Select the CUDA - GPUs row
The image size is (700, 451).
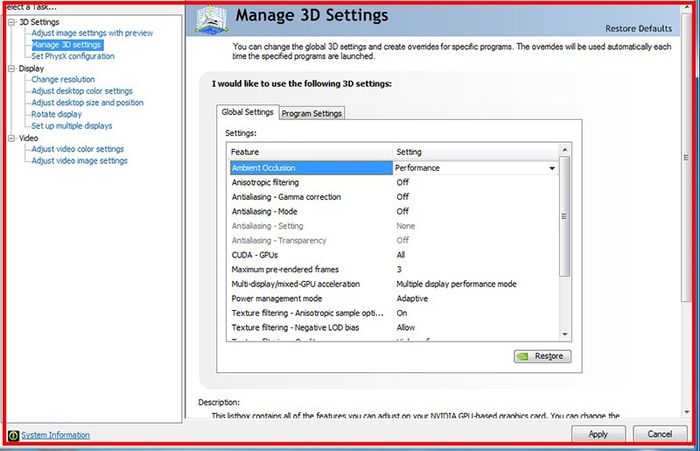394,255
